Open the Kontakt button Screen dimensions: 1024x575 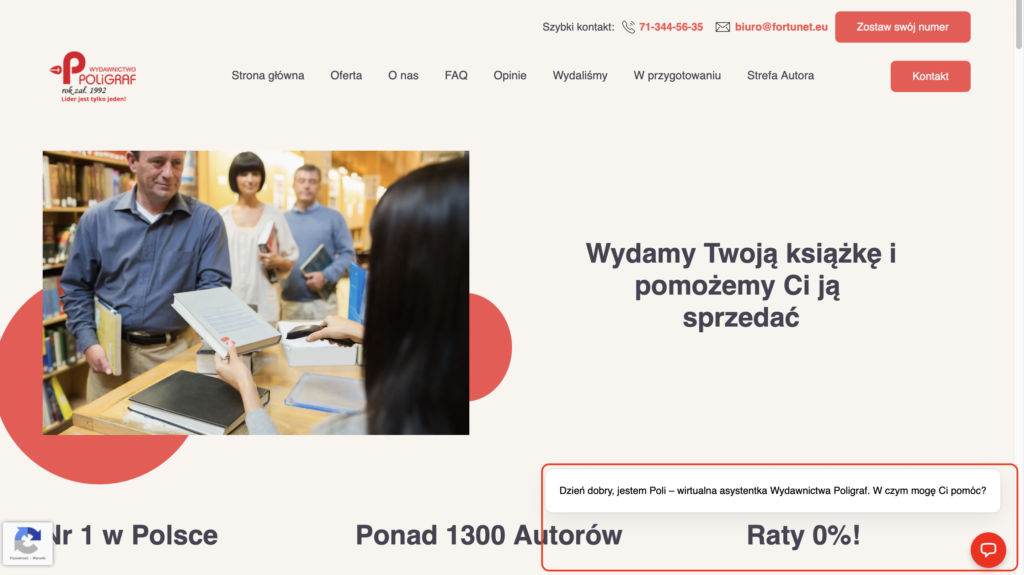[x=930, y=76]
